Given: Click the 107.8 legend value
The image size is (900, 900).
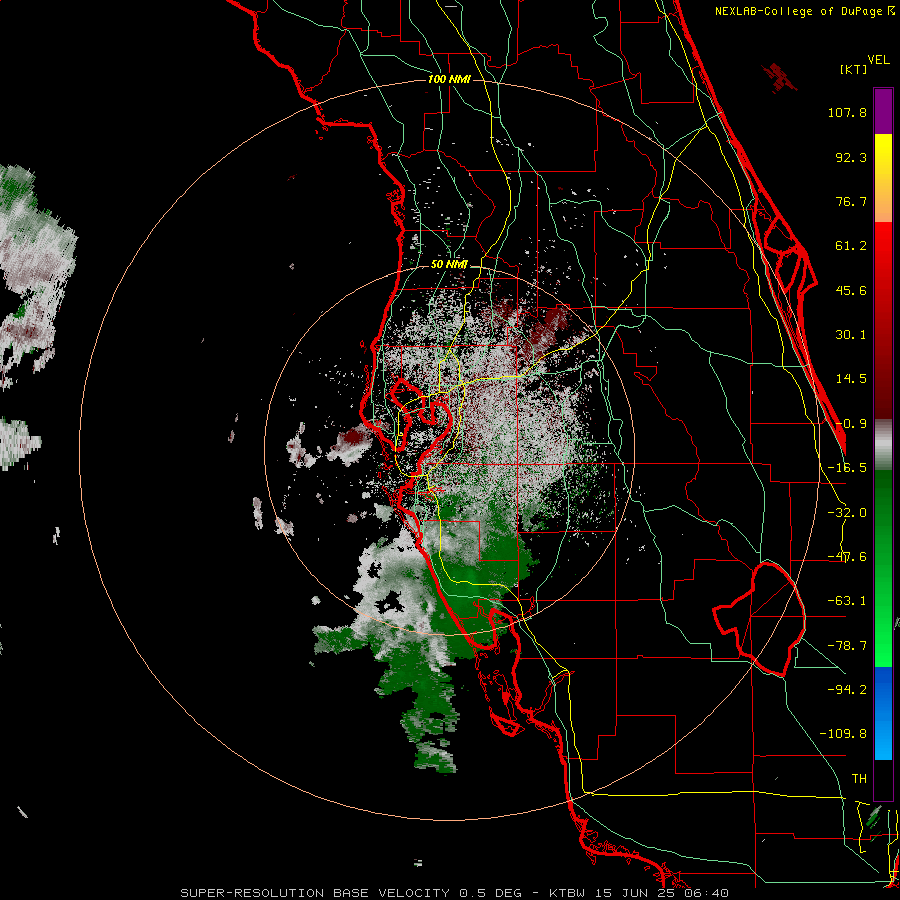Looking at the screenshot, I should click(847, 112).
